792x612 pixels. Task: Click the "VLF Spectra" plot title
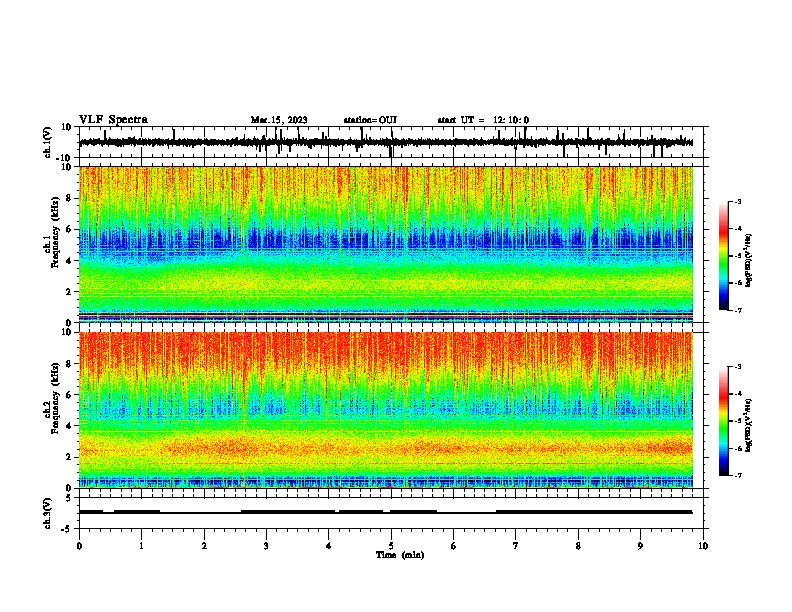coord(113,120)
